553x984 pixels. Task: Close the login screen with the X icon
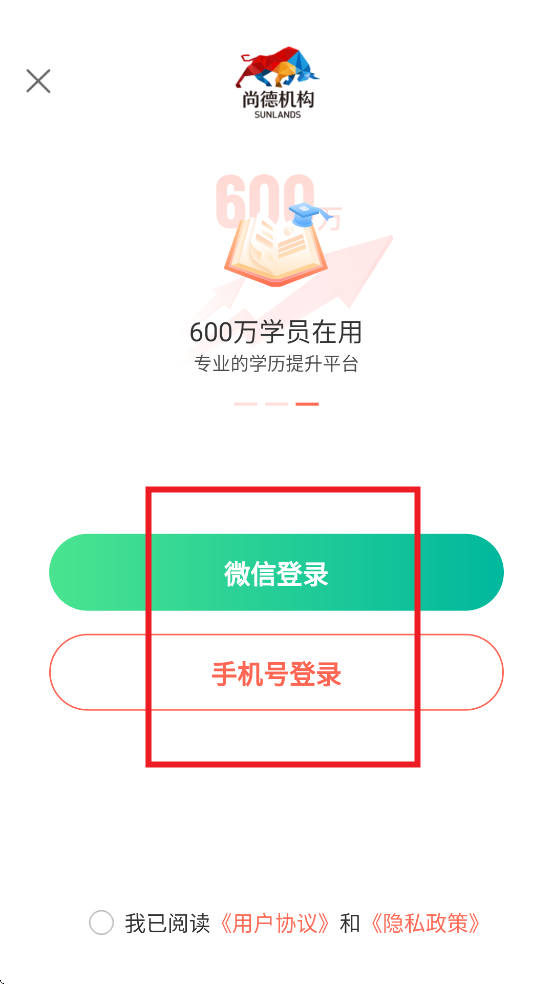pyautogui.click(x=38, y=81)
